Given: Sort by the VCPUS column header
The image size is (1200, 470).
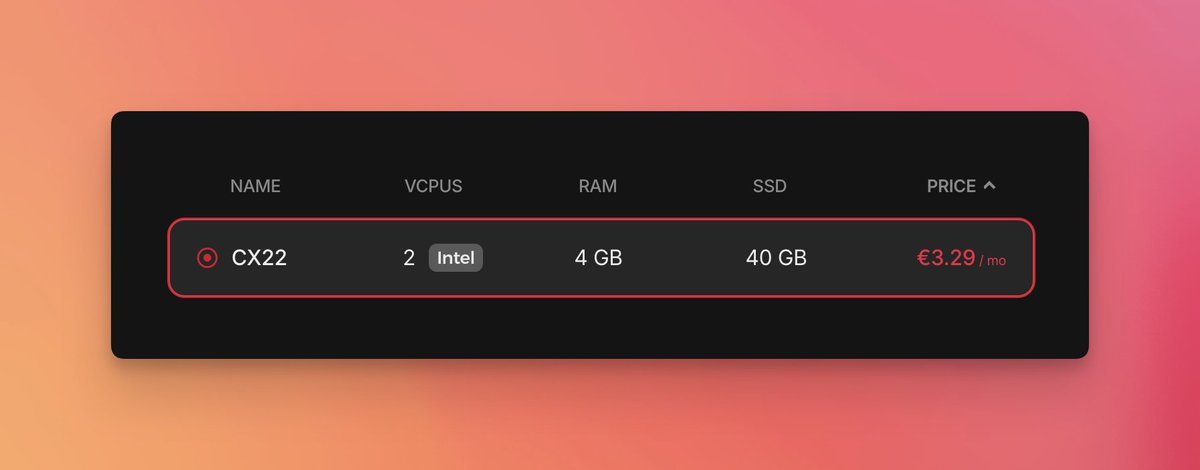Looking at the screenshot, I should pyautogui.click(x=433, y=186).
